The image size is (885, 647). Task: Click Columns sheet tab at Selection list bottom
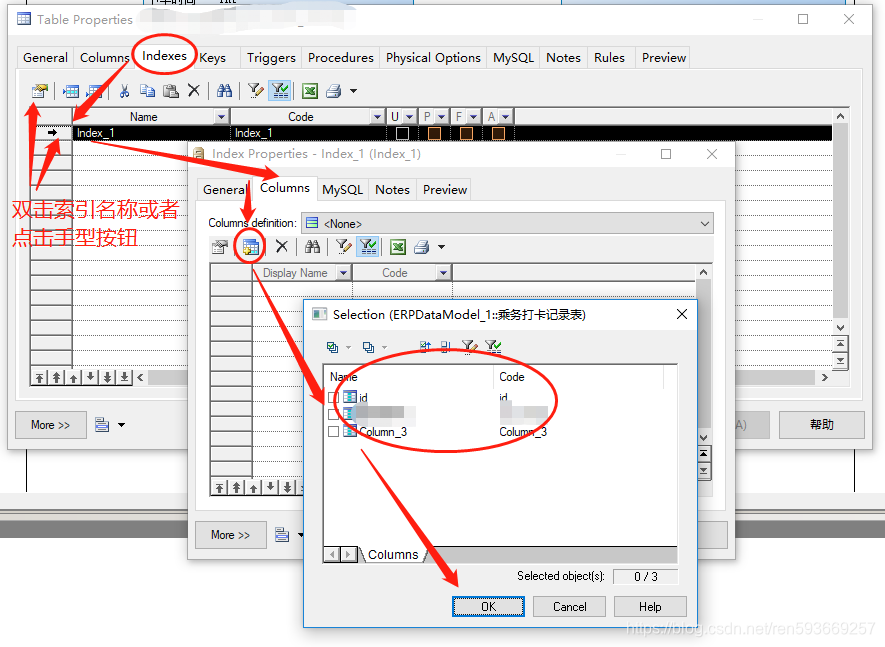coord(393,554)
